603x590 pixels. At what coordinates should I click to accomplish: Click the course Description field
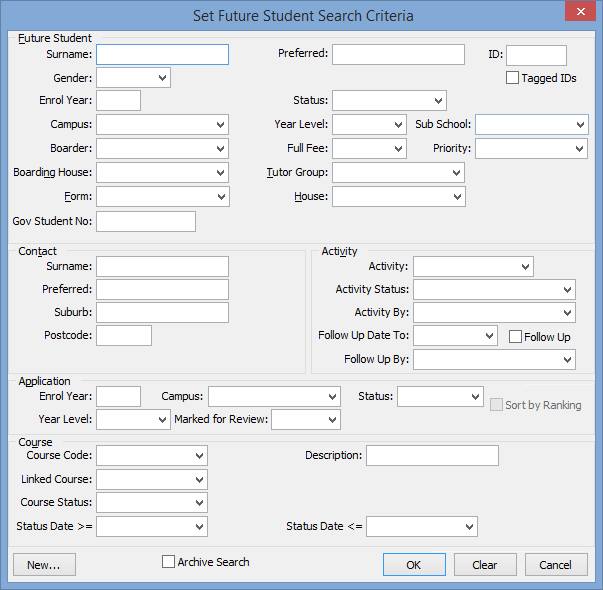click(x=432, y=456)
